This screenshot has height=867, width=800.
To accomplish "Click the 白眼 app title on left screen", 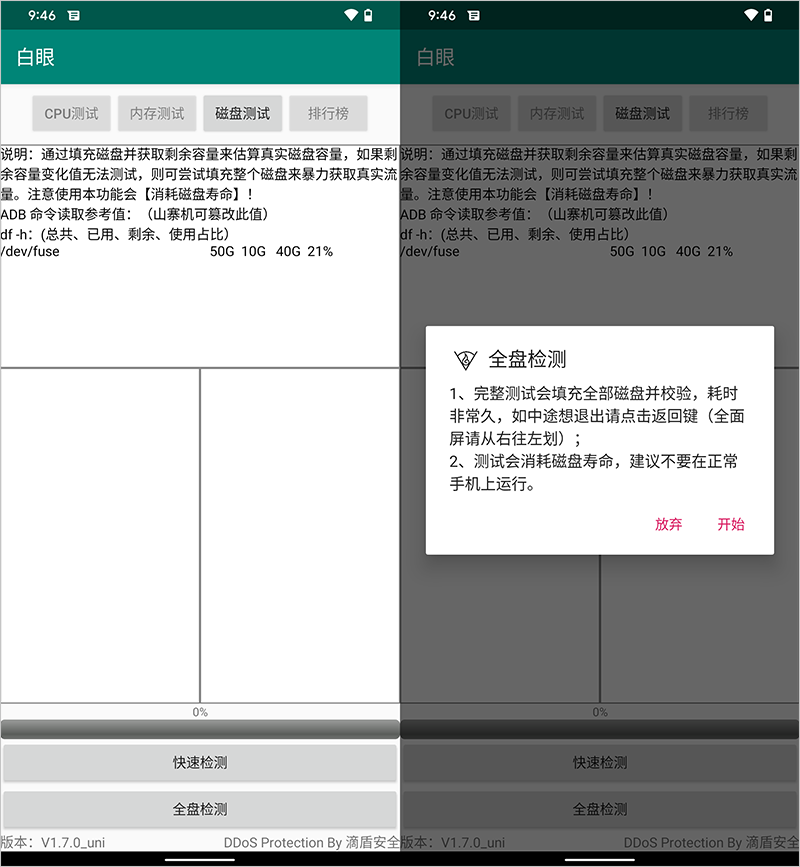I will 35,58.
